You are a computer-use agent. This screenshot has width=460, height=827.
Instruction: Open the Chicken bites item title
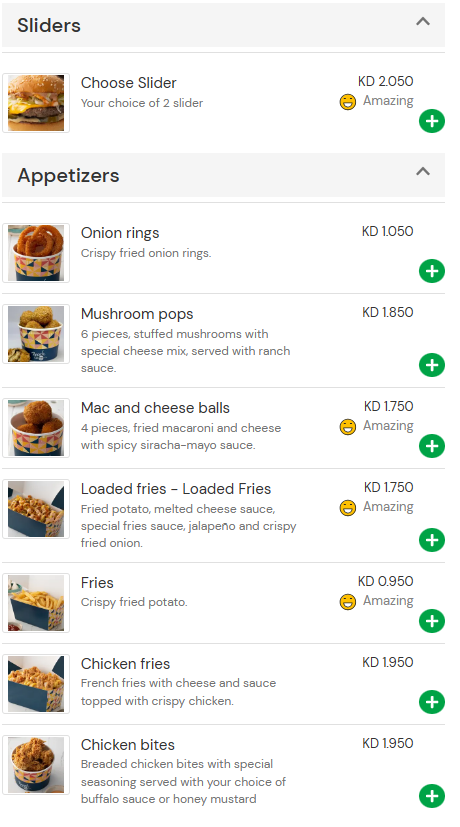click(128, 745)
